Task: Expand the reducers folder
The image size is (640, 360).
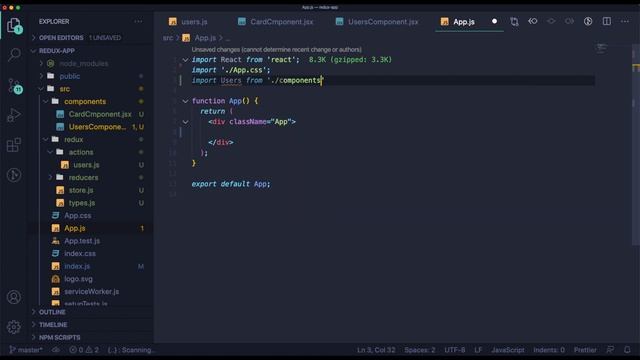Action: click(x=83, y=178)
